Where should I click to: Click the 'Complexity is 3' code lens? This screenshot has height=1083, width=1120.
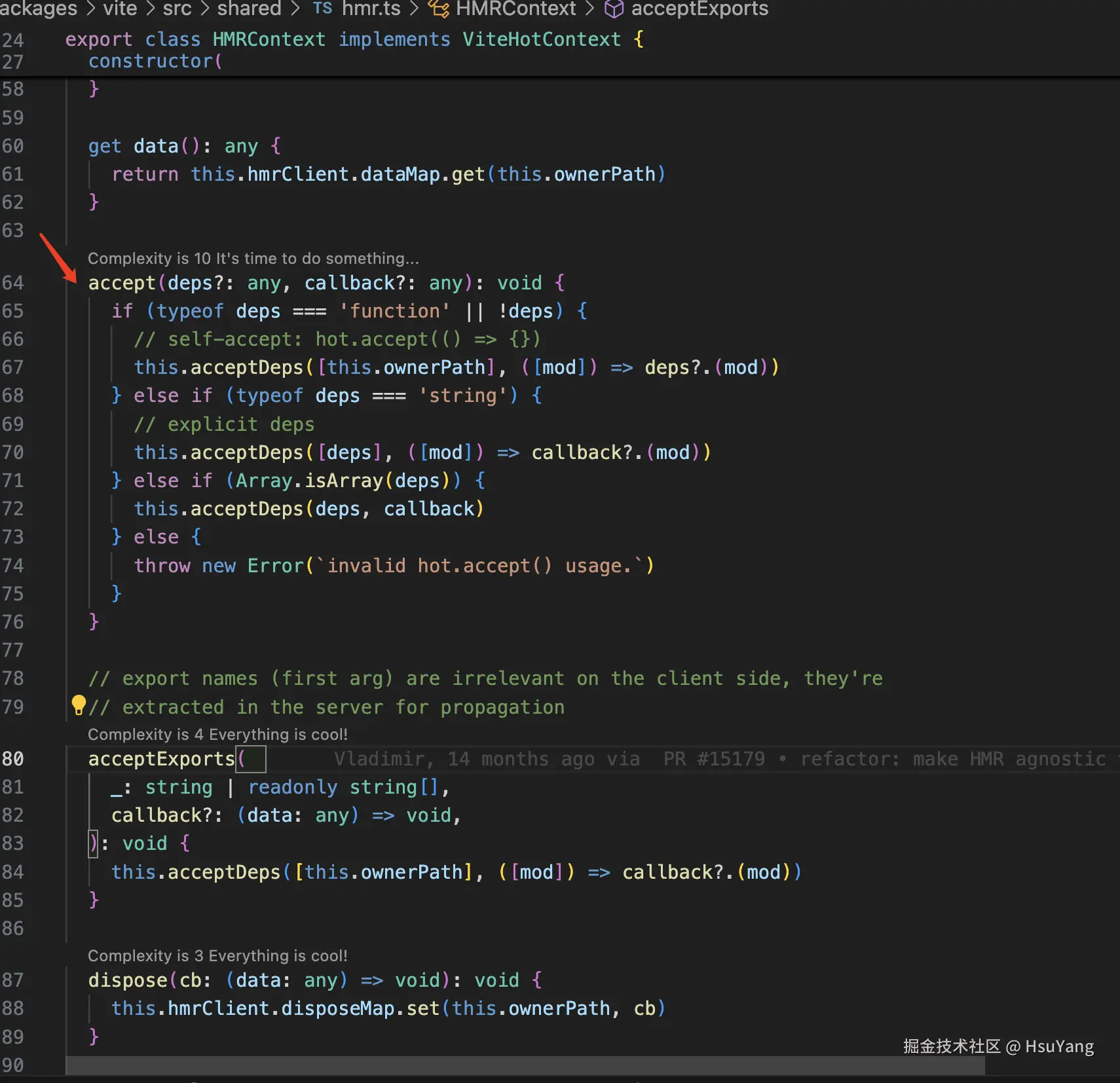point(217,955)
